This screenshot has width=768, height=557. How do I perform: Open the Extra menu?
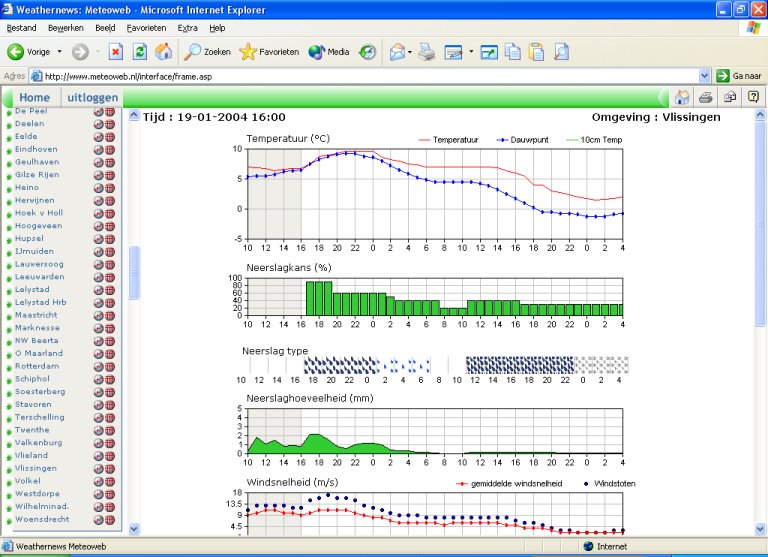[x=187, y=28]
